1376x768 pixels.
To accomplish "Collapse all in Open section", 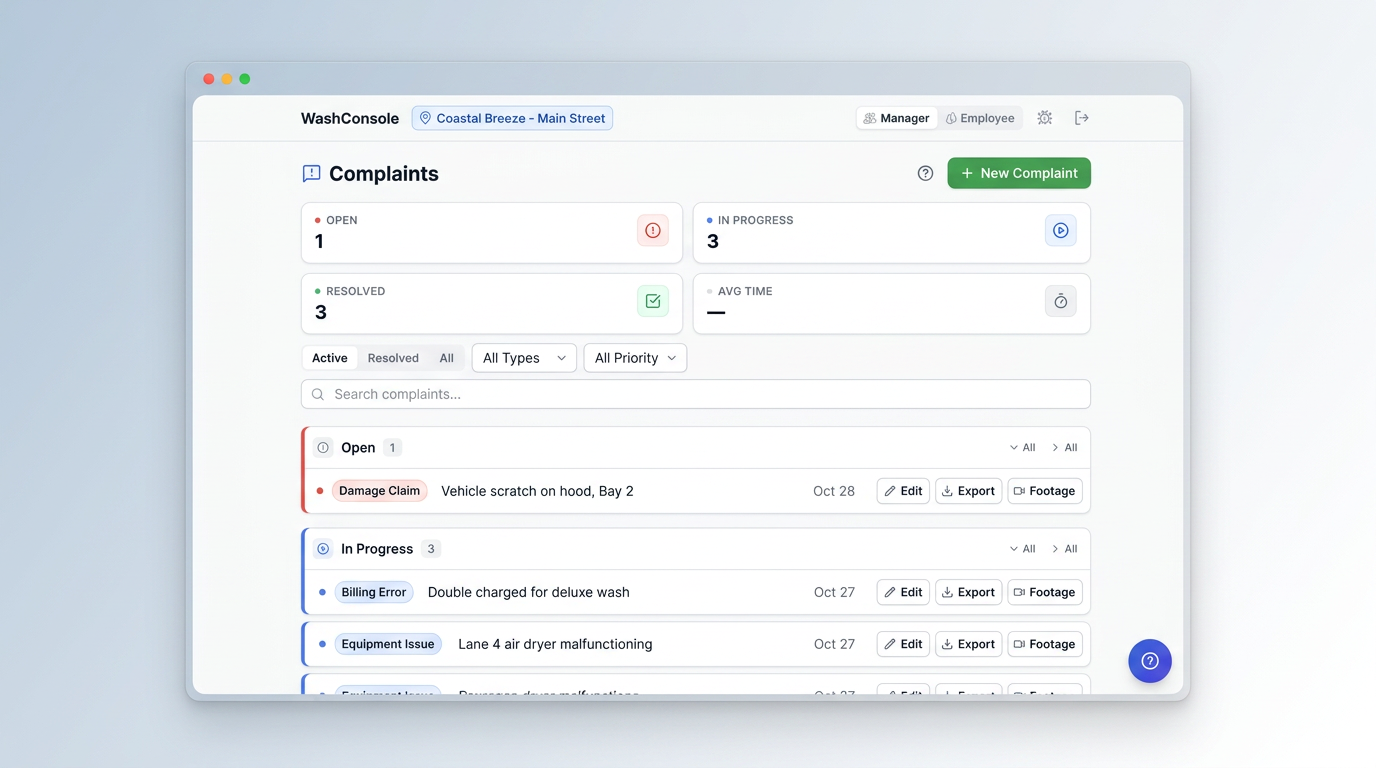I will 1064,448.
